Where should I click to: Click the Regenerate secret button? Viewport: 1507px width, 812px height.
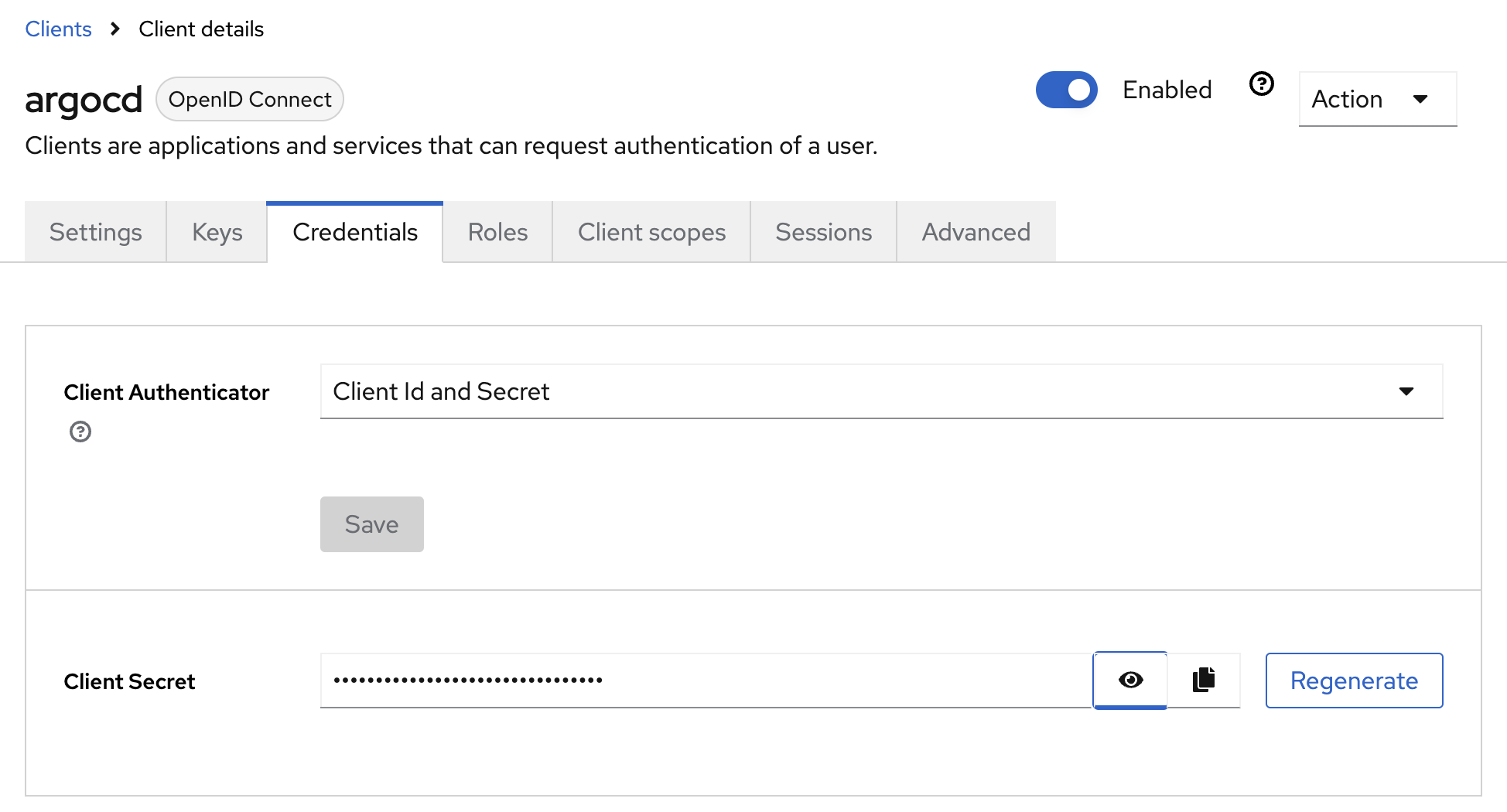click(x=1354, y=681)
